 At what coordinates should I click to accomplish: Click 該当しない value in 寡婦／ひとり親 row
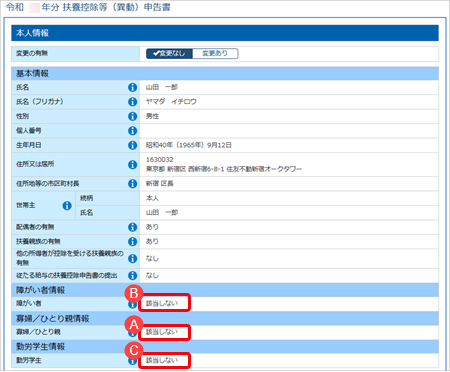[x=162, y=332]
